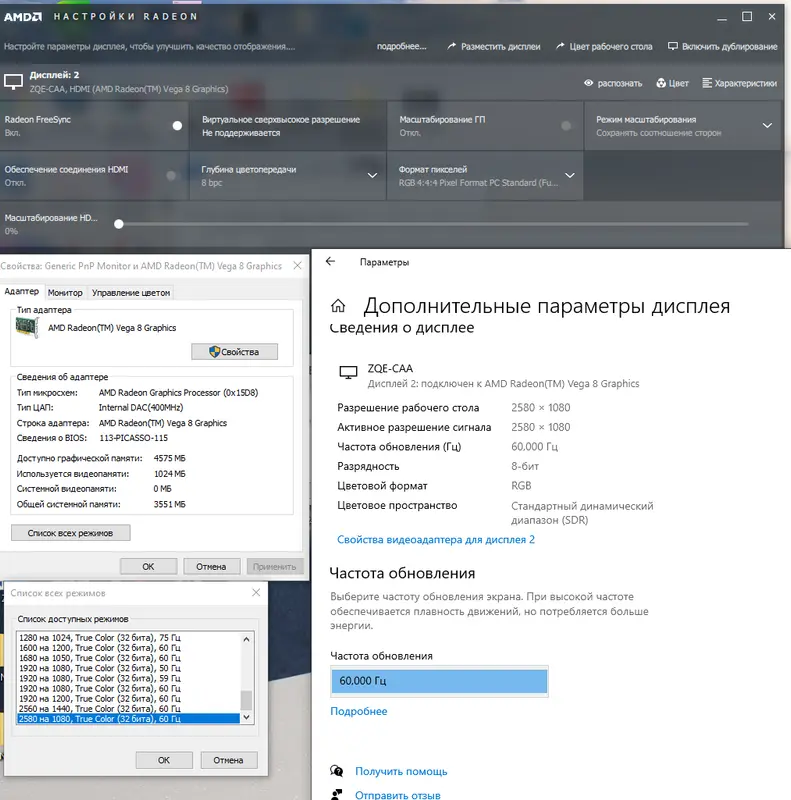Open Характеристики of the display

click(739, 83)
